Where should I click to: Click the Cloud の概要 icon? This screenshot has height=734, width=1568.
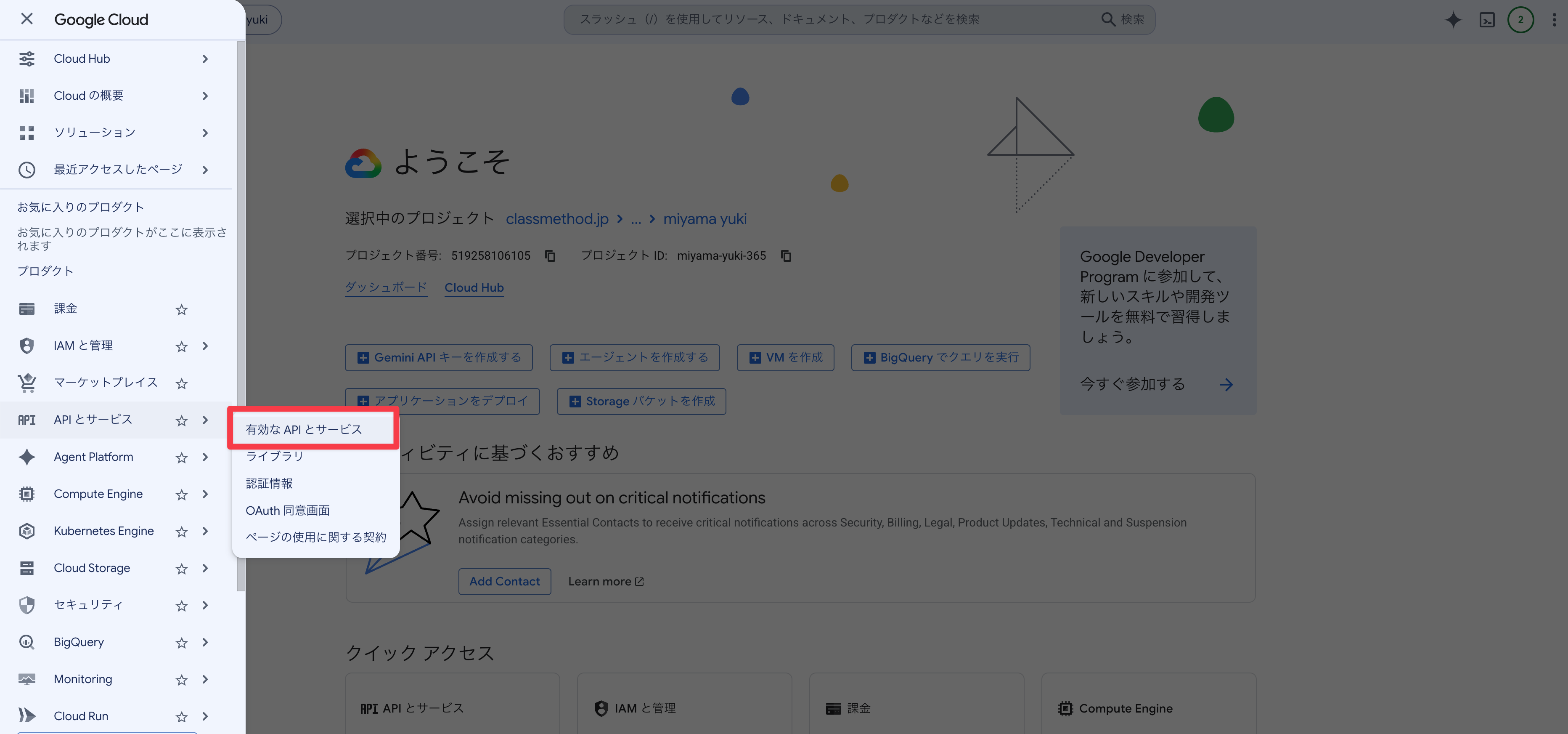(26, 96)
